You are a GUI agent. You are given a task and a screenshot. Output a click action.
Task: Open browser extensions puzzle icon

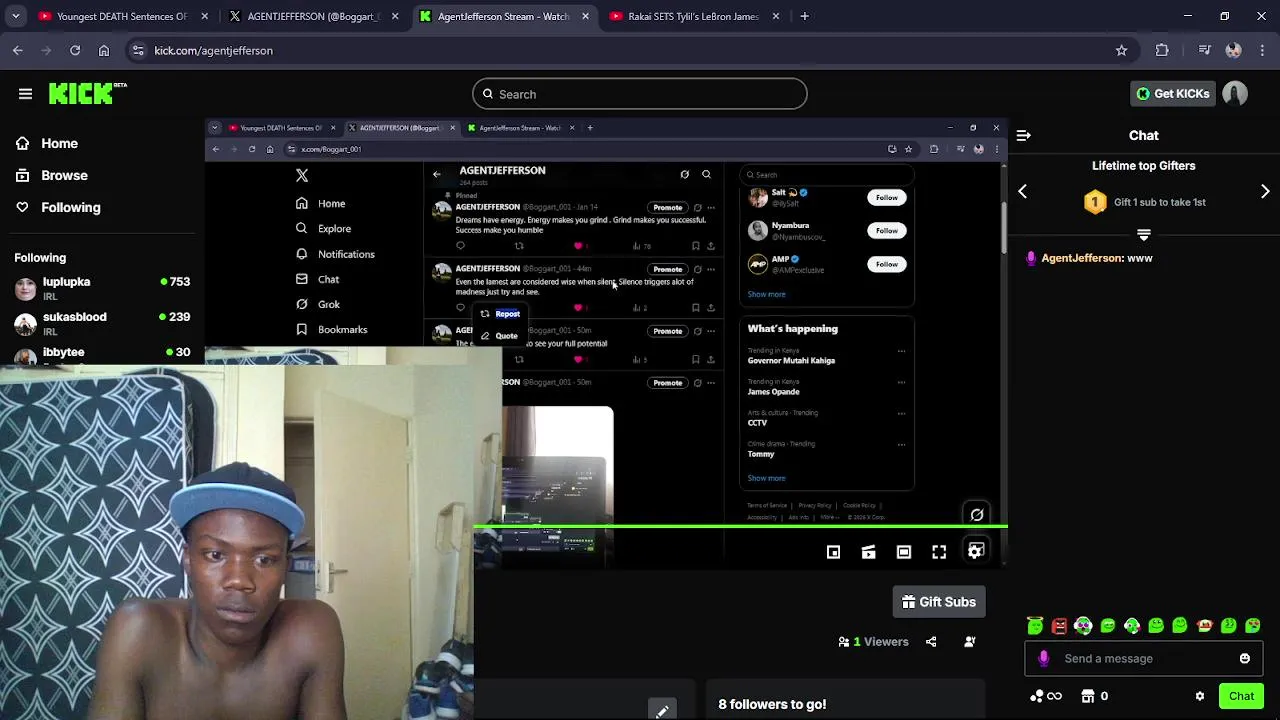pos(1162,50)
